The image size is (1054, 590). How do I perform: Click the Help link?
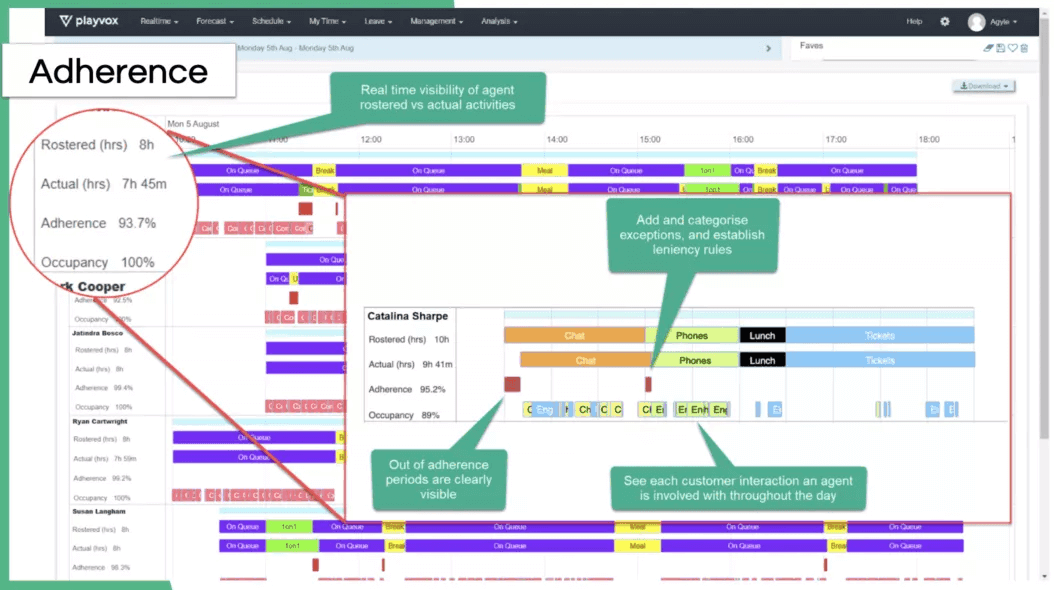pos(914,22)
